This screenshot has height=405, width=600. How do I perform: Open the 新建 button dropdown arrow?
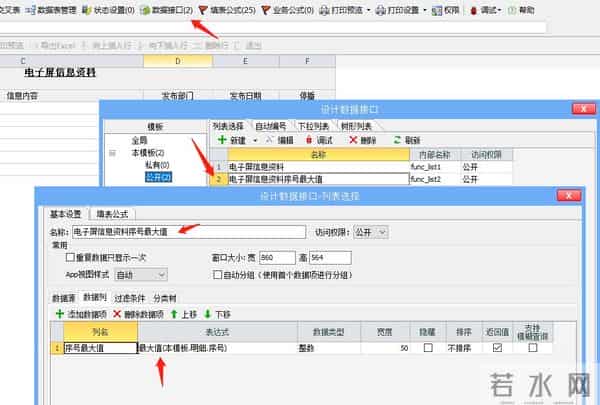255,140
